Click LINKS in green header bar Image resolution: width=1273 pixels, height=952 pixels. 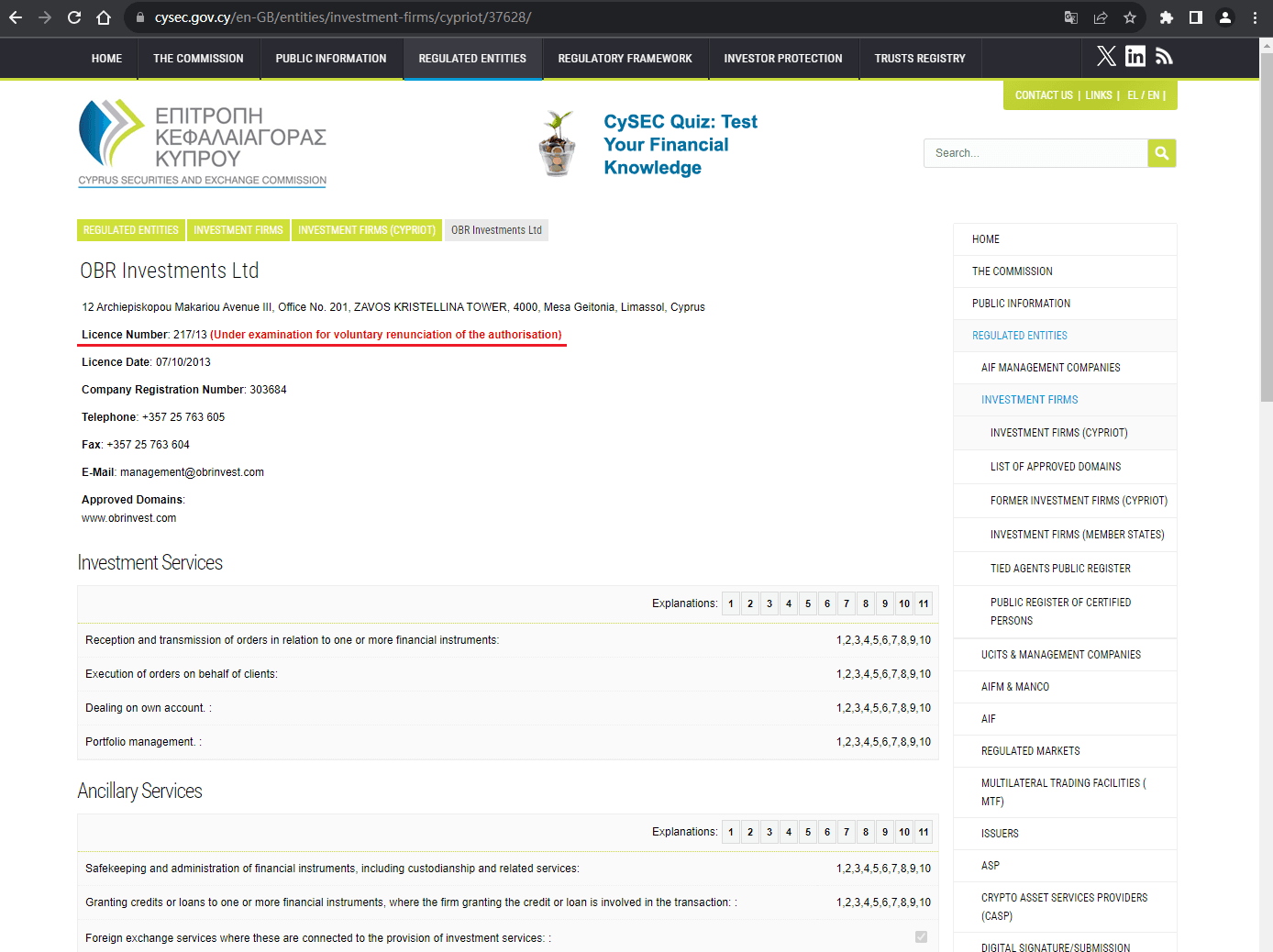coord(1099,95)
